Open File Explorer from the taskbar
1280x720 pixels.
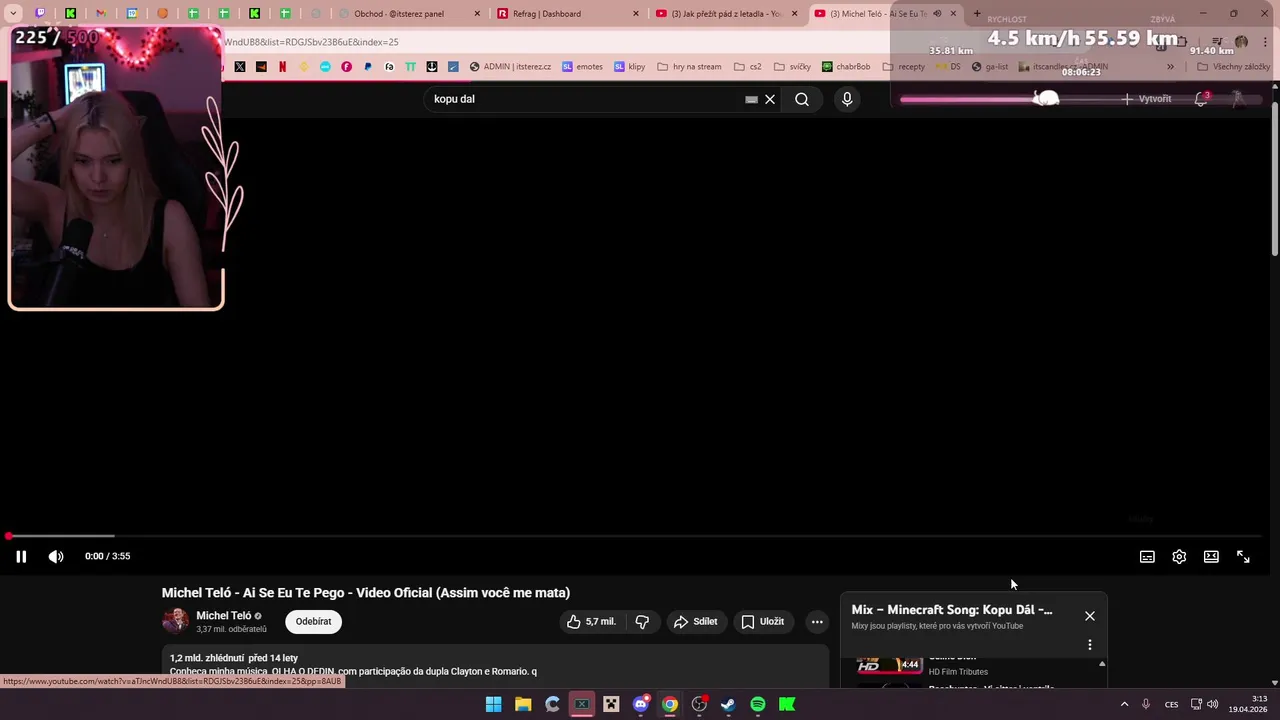click(523, 705)
